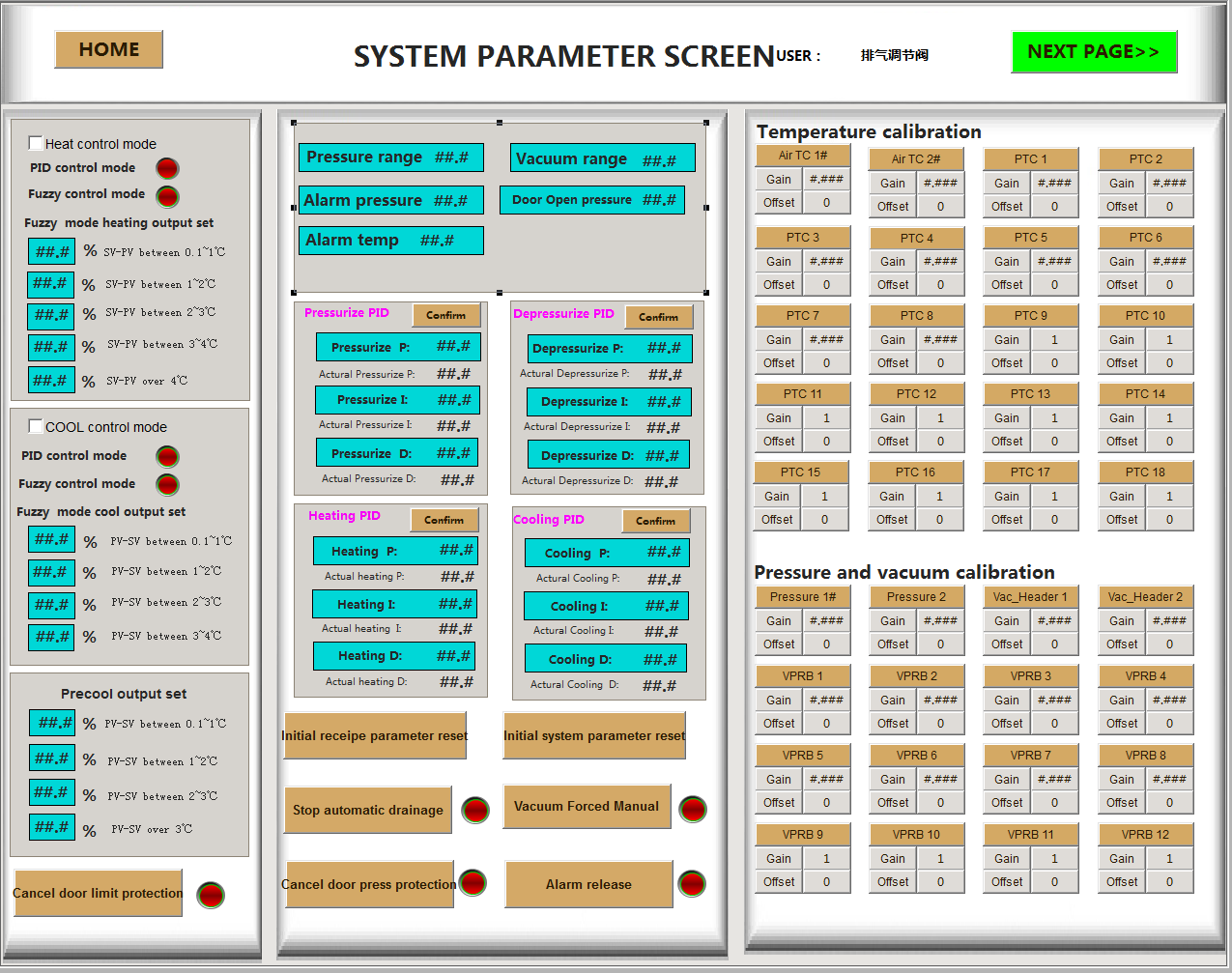1232x973 pixels.
Task: Confirm the Cooling PID settings
Action: [655, 521]
